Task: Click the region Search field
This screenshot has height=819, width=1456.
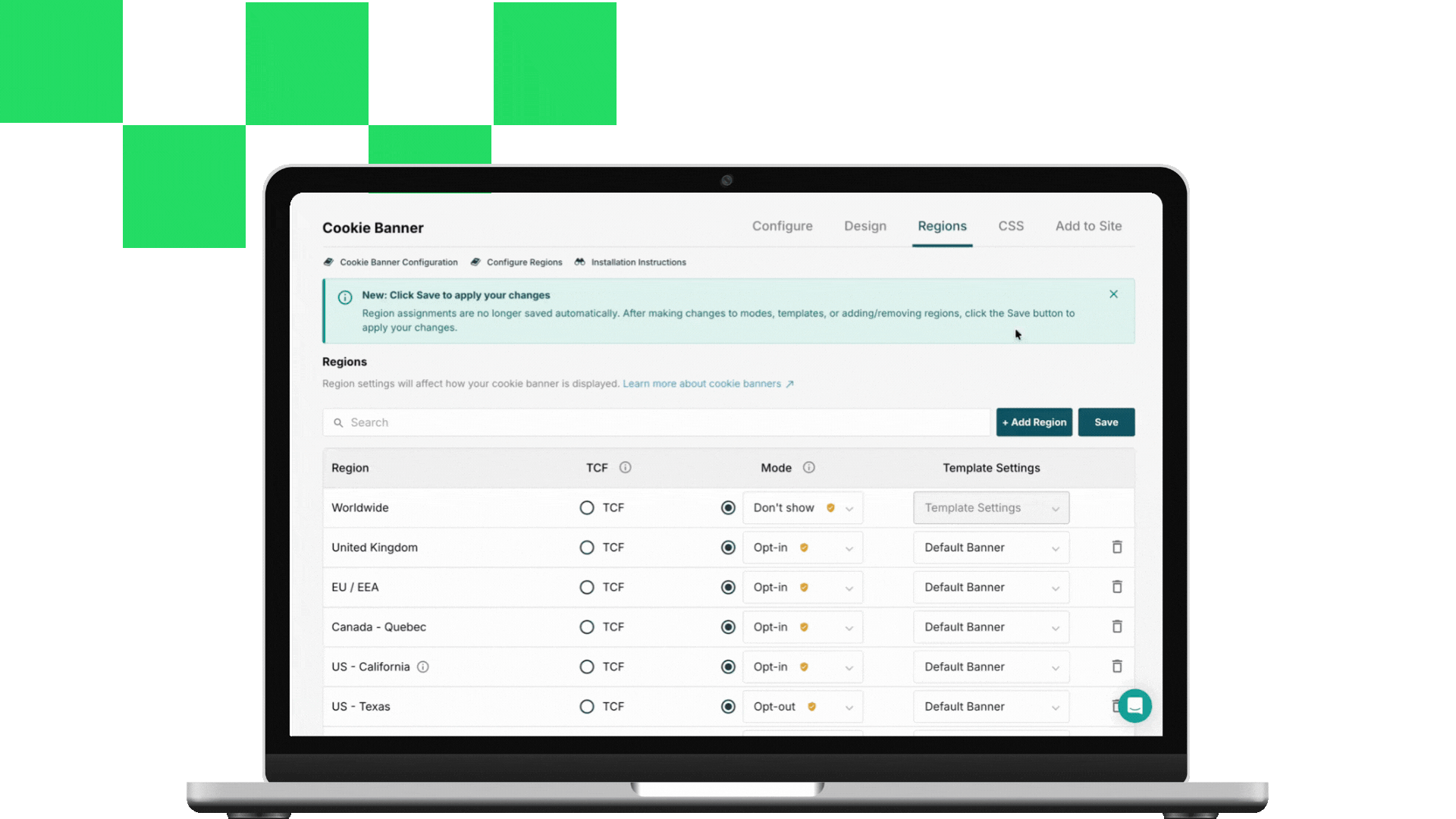Action: [x=656, y=422]
